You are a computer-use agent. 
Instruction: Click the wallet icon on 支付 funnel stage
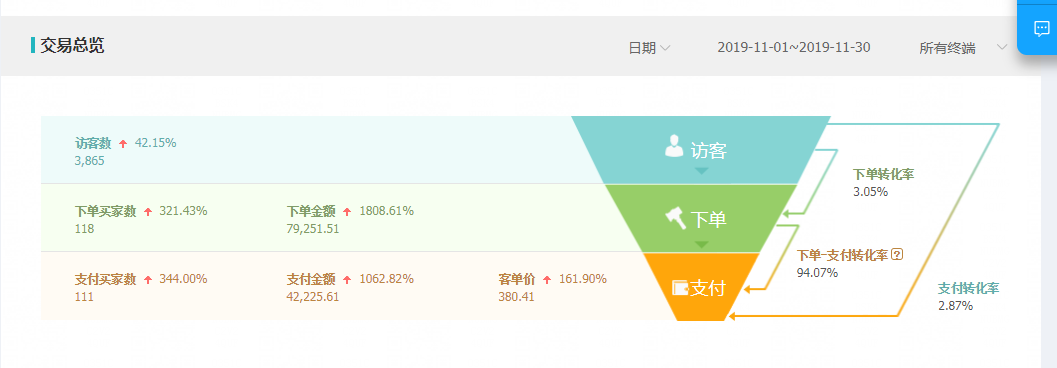click(680, 288)
